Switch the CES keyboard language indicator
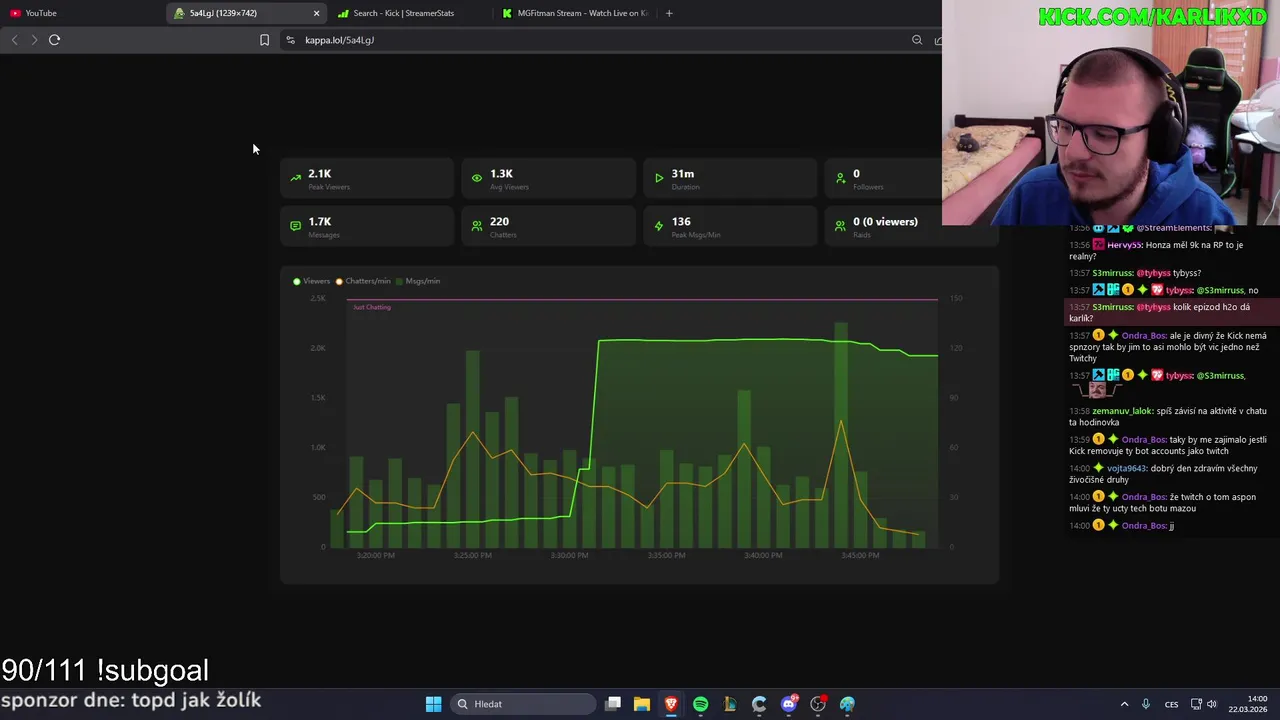Screen dimensions: 1280x720 pos(1171,704)
